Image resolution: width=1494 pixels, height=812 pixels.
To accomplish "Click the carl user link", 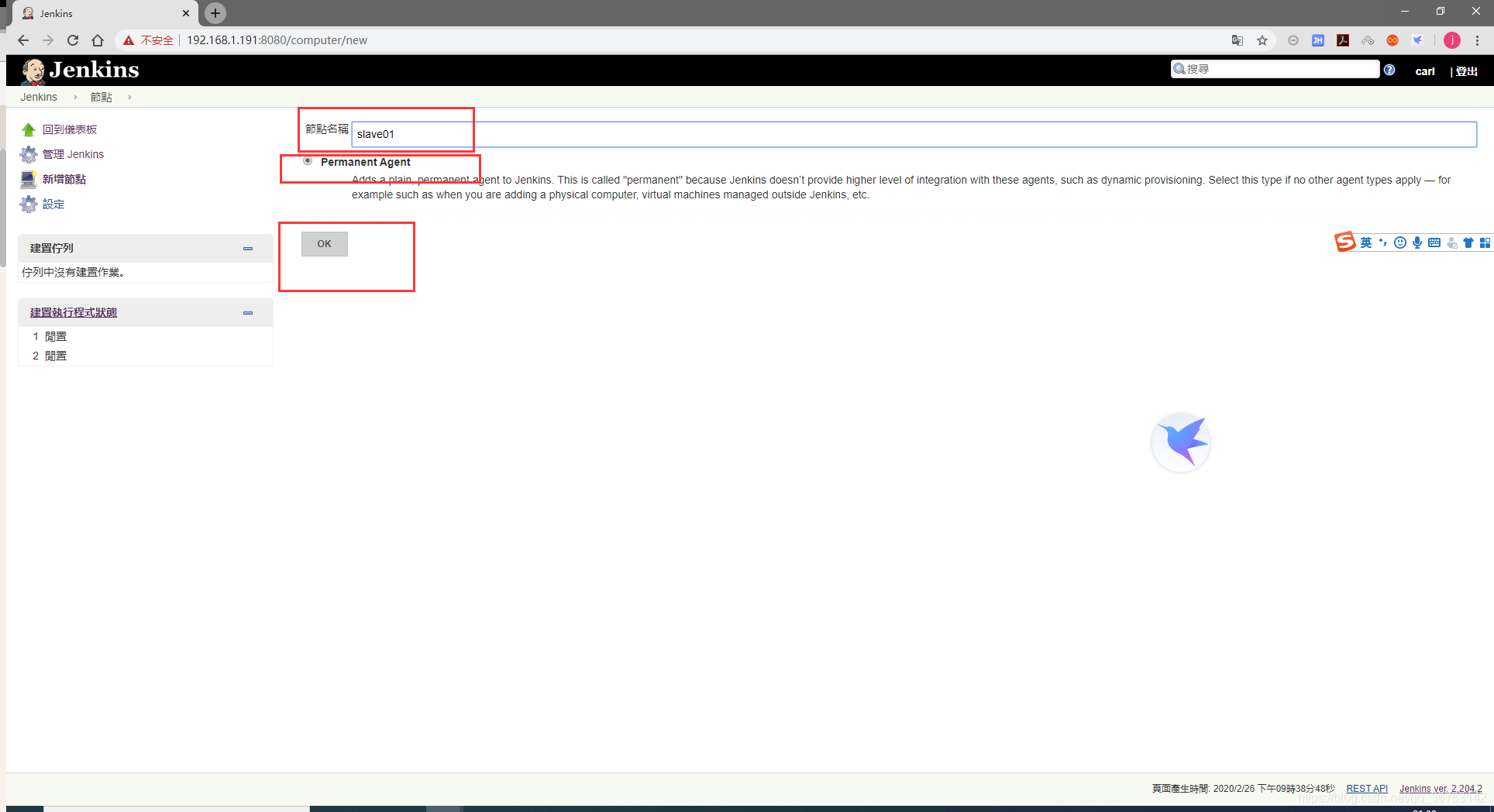I will tap(1425, 71).
